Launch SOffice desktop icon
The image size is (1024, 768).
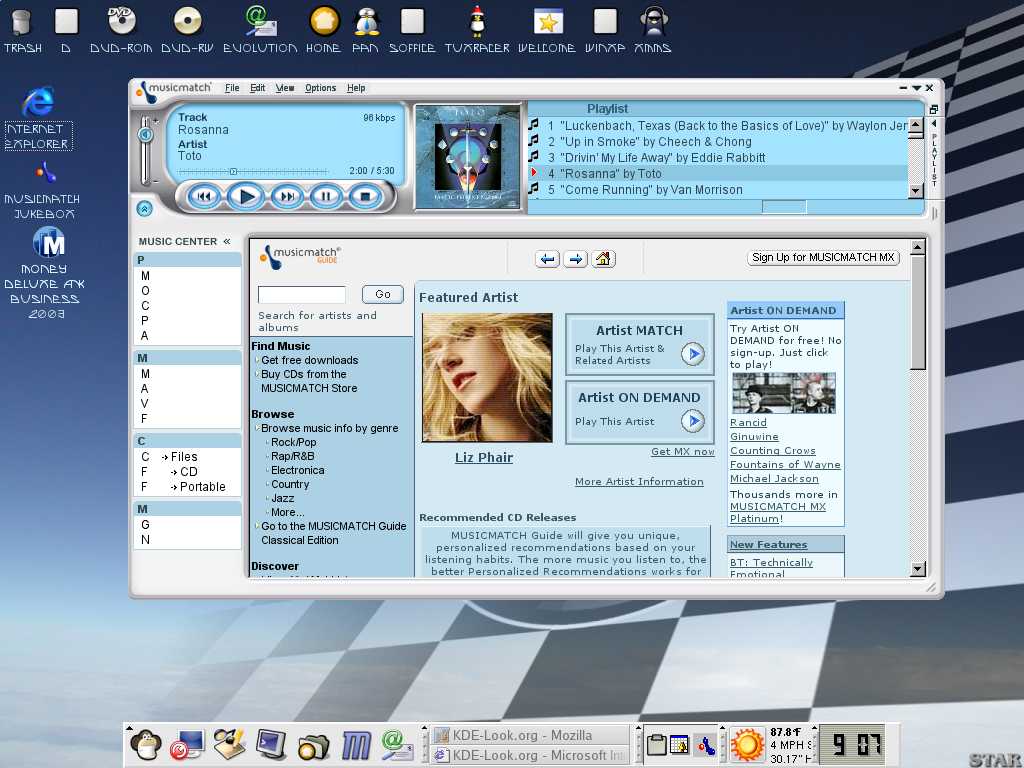pos(412,29)
